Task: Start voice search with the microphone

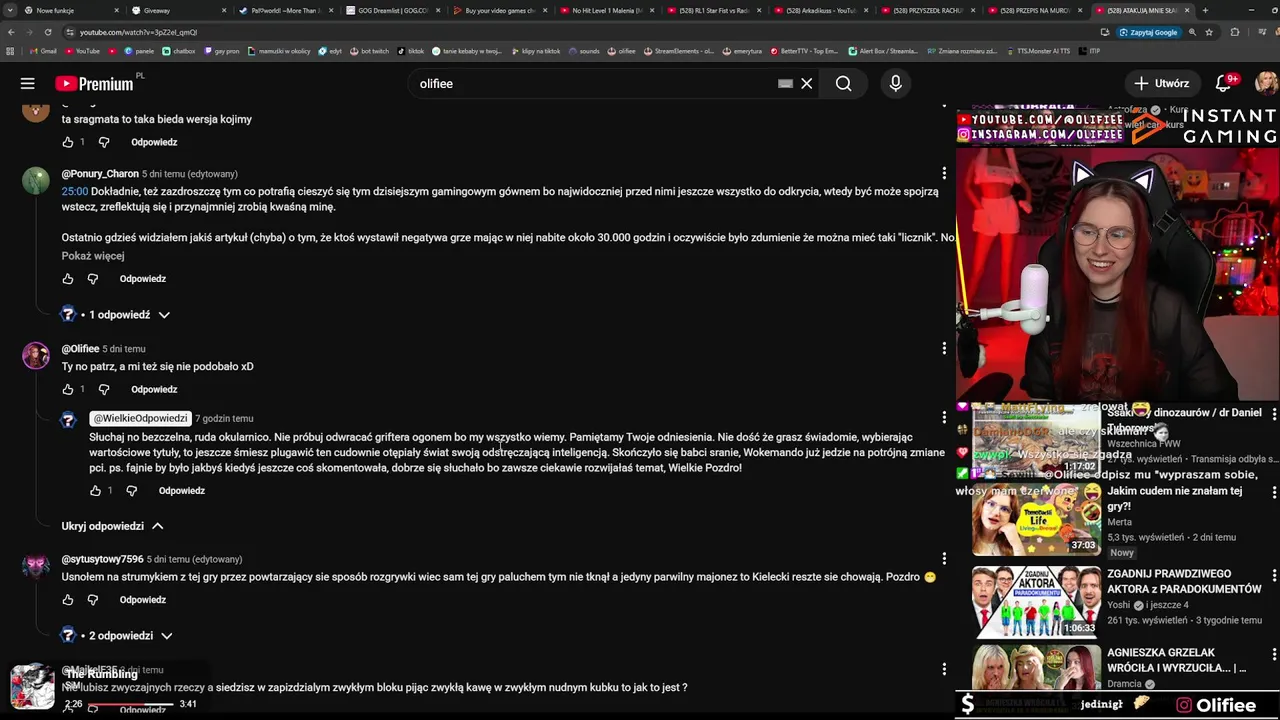Action: pos(895,84)
